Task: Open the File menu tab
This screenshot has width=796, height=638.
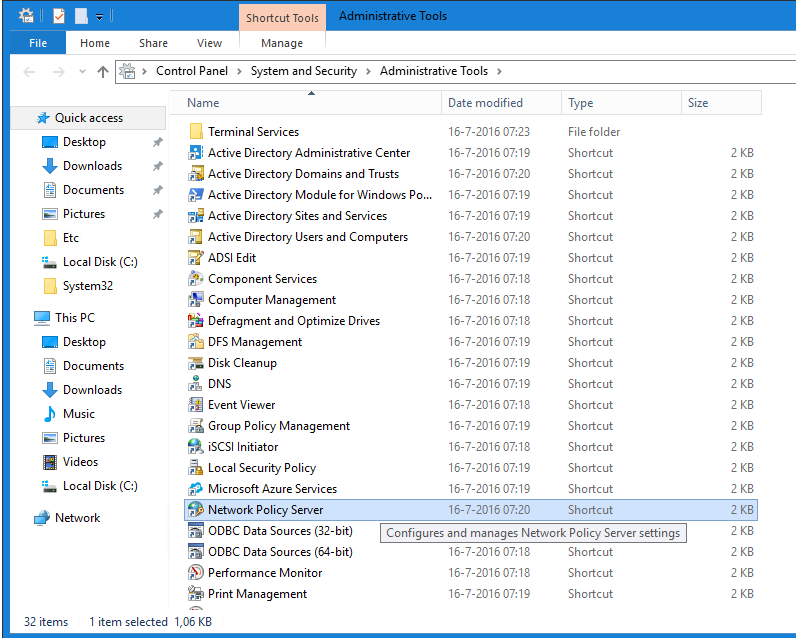Action: [x=38, y=43]
